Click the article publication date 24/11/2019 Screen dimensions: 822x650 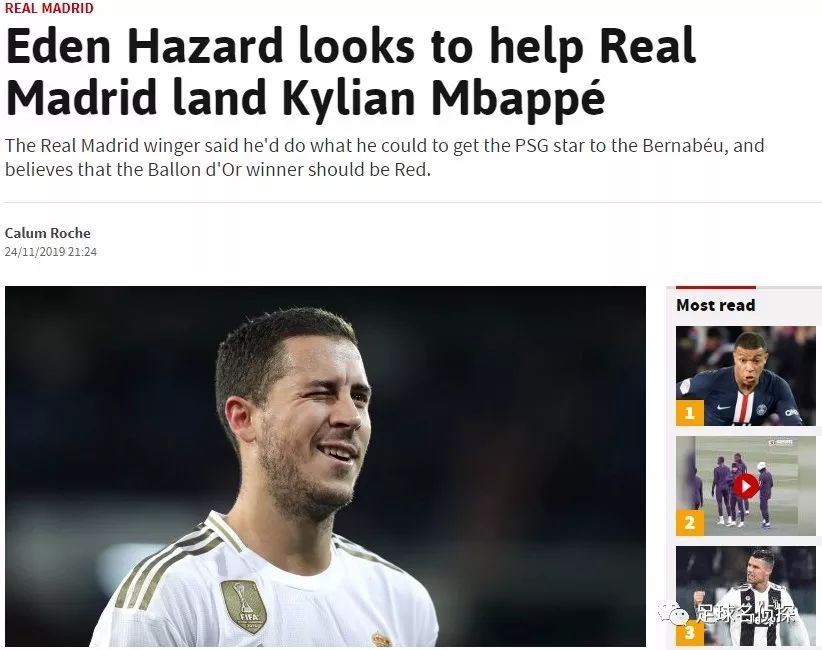click(35, 252)
